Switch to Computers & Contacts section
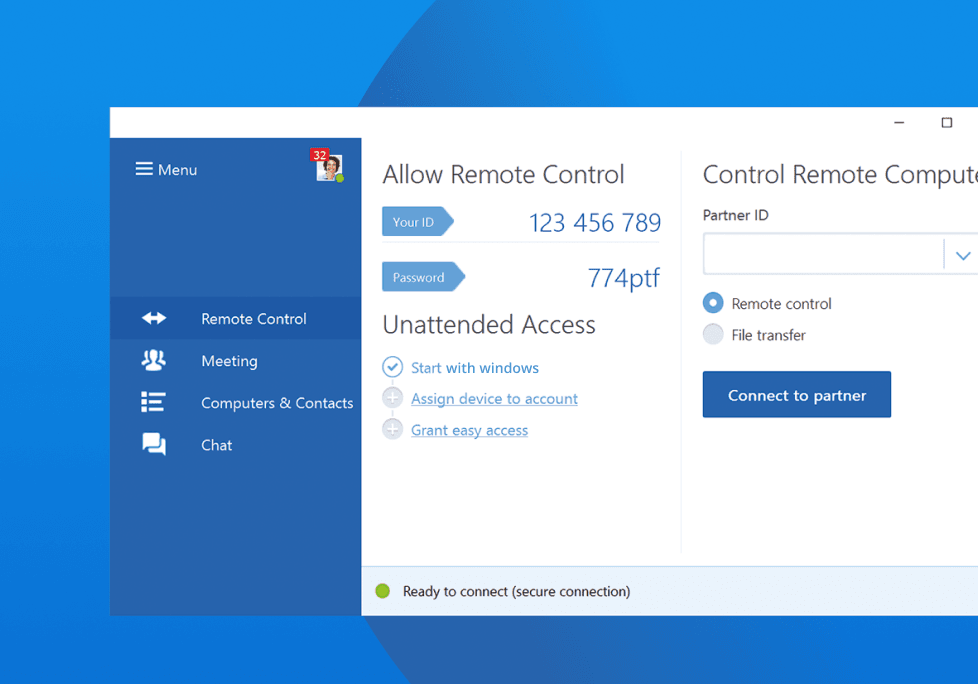978x684 pixels. 276,403
